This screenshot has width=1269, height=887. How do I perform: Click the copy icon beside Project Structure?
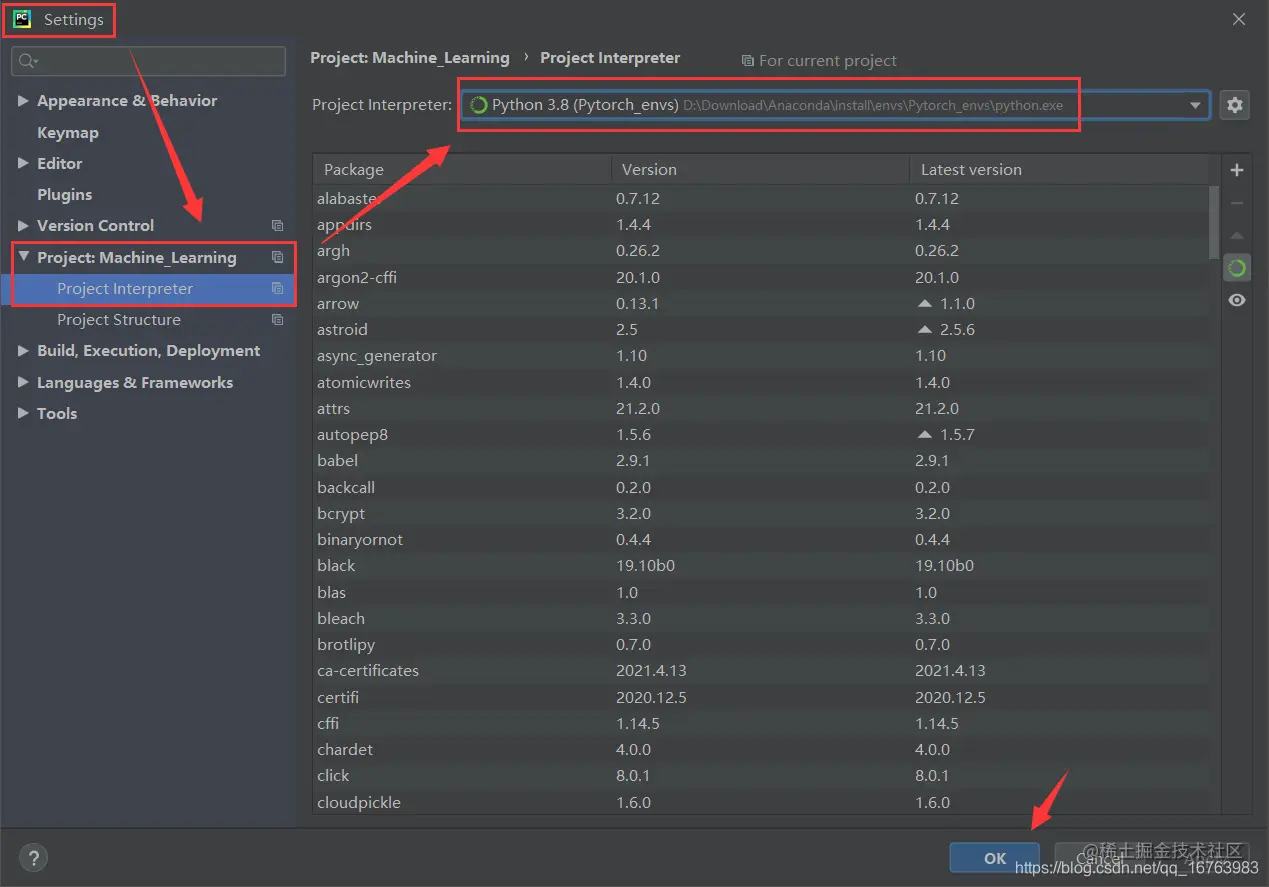pyautogui.click(x=278, y=320)
